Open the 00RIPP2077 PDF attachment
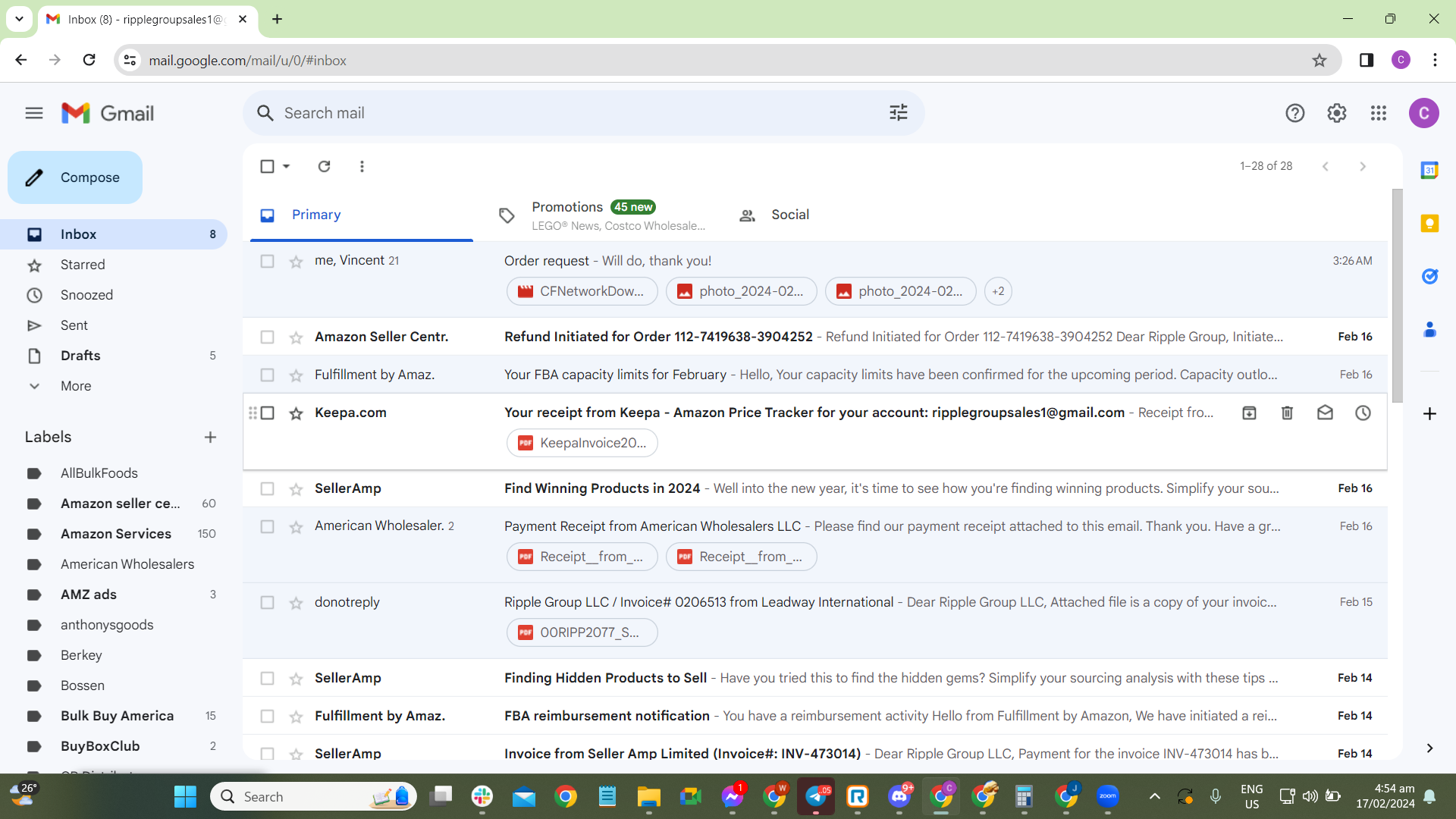 (582, 632)
